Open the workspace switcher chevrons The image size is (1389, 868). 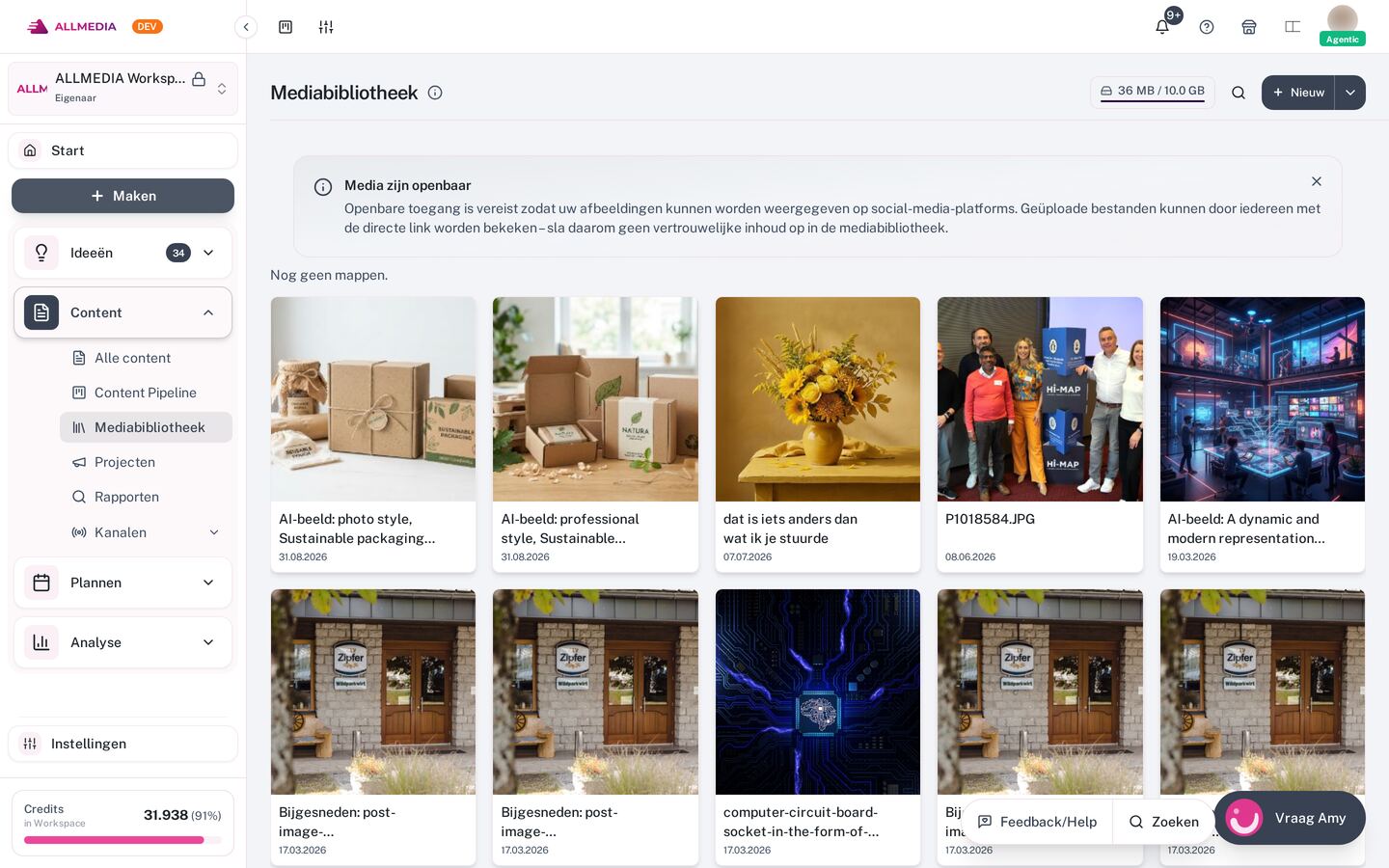coord(222,89)
